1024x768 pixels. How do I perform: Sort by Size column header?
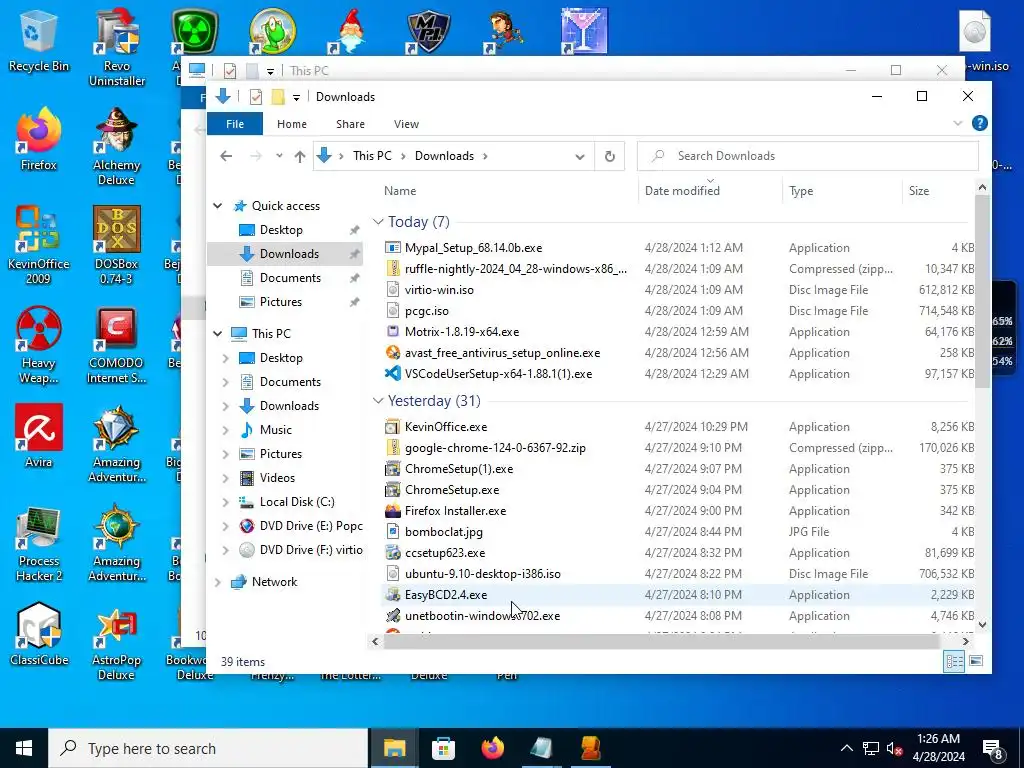click(x=919, y=191)
